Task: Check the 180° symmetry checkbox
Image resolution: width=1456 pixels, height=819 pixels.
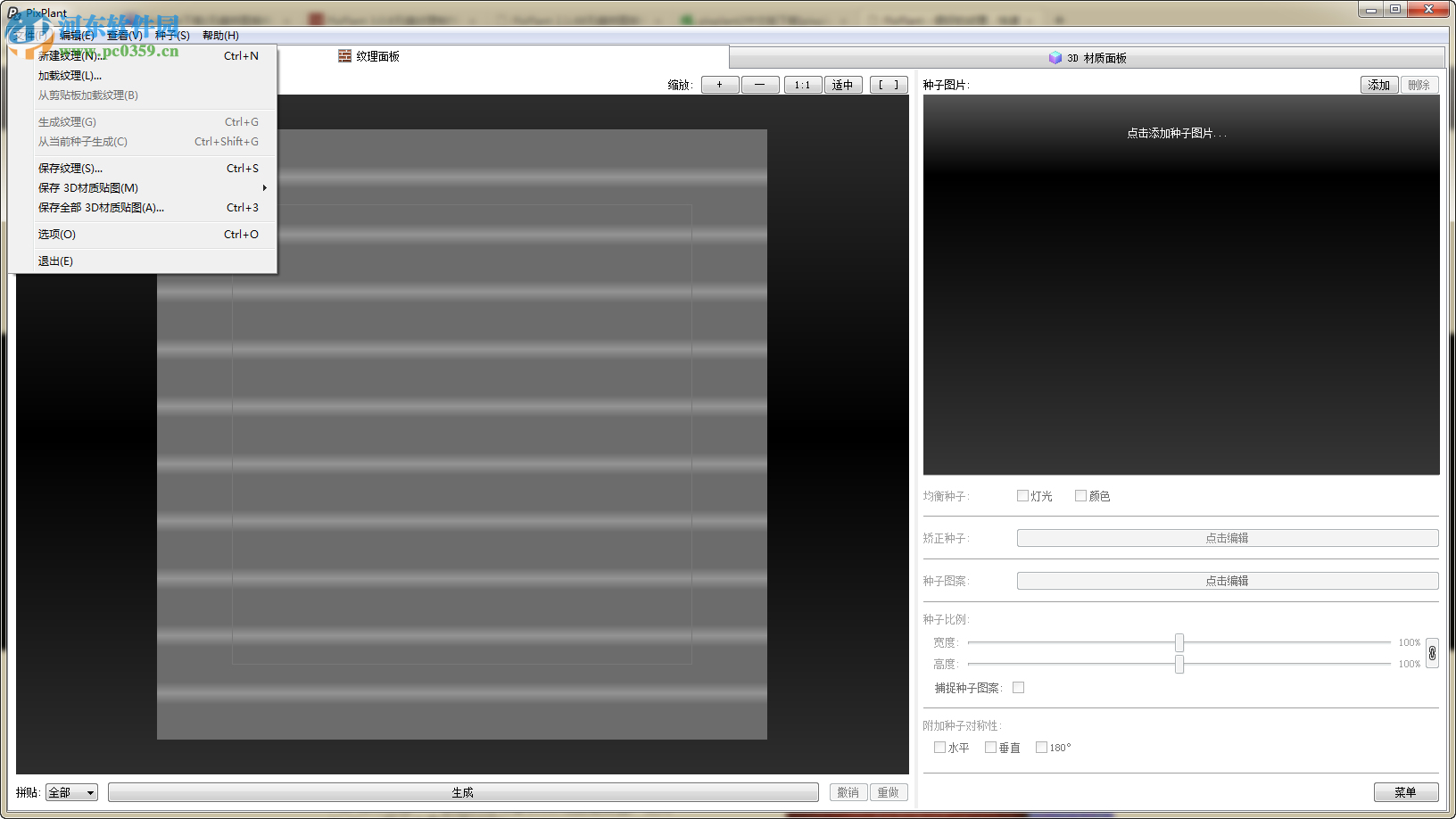Action: click(1041, 748)
